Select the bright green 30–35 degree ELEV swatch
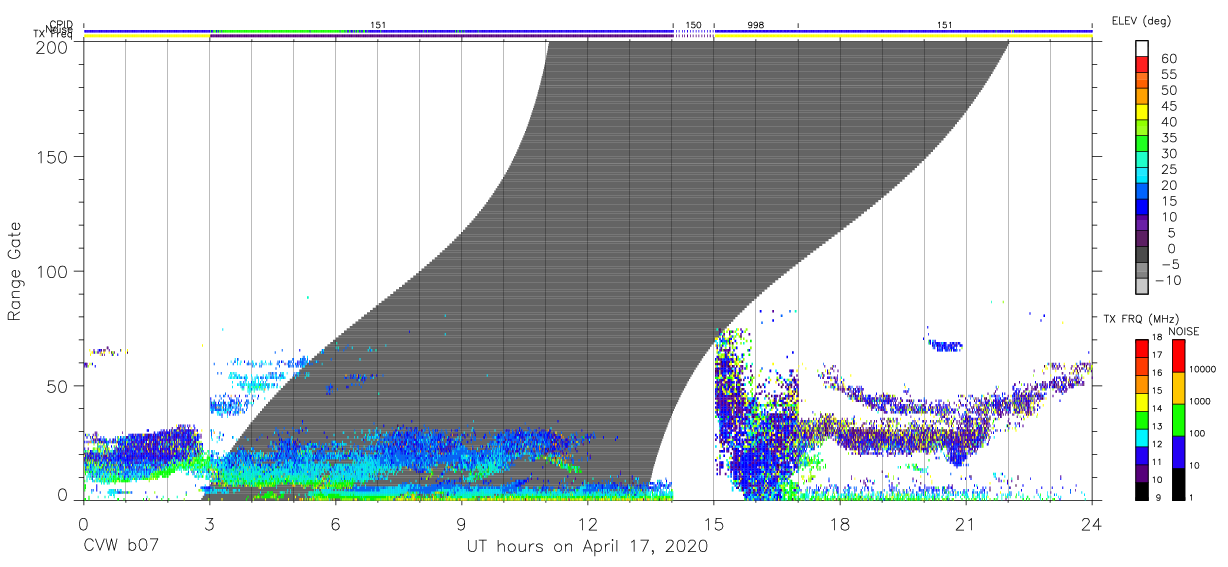The image size is (1228, 567). click(x=1143, y=145)
